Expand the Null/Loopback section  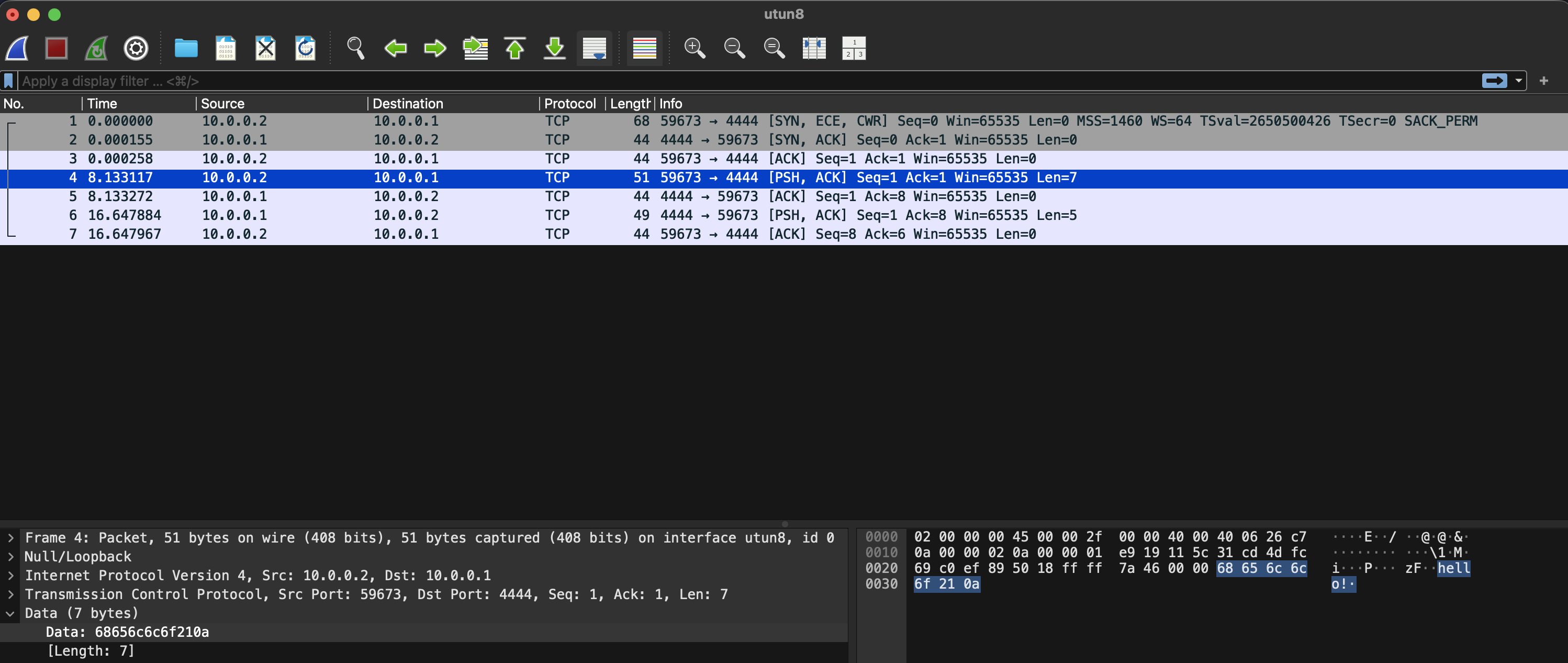(10, 557)
